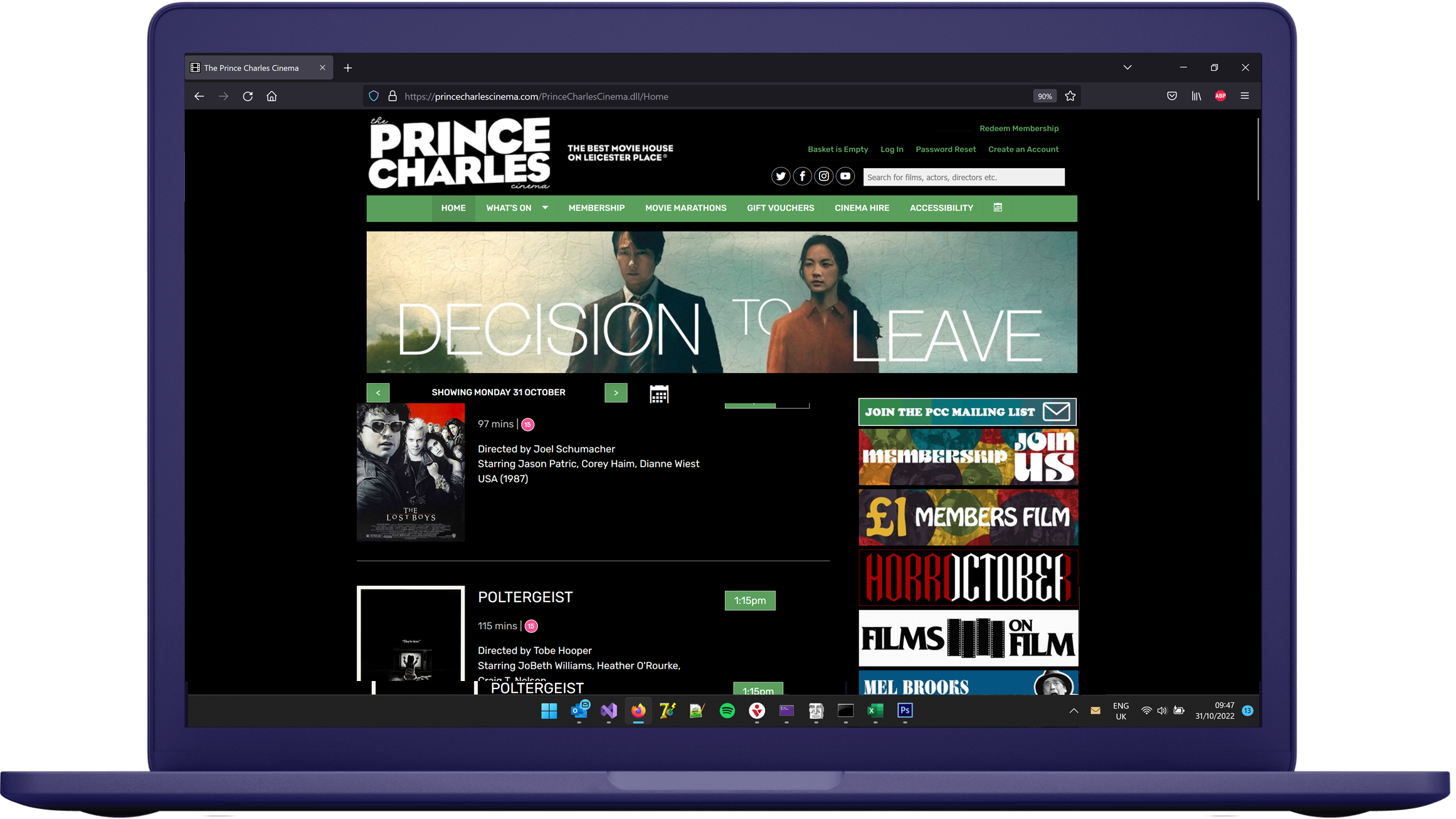Click Create an Account link in header

point(1023,149)
